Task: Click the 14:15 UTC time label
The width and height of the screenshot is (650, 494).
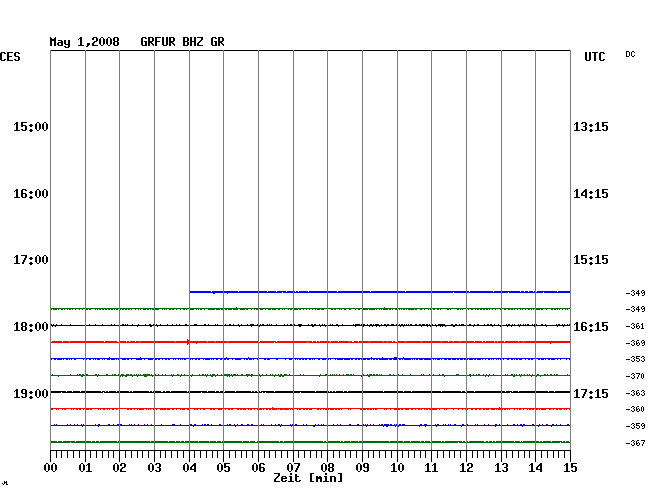Action: click(591, 194)
